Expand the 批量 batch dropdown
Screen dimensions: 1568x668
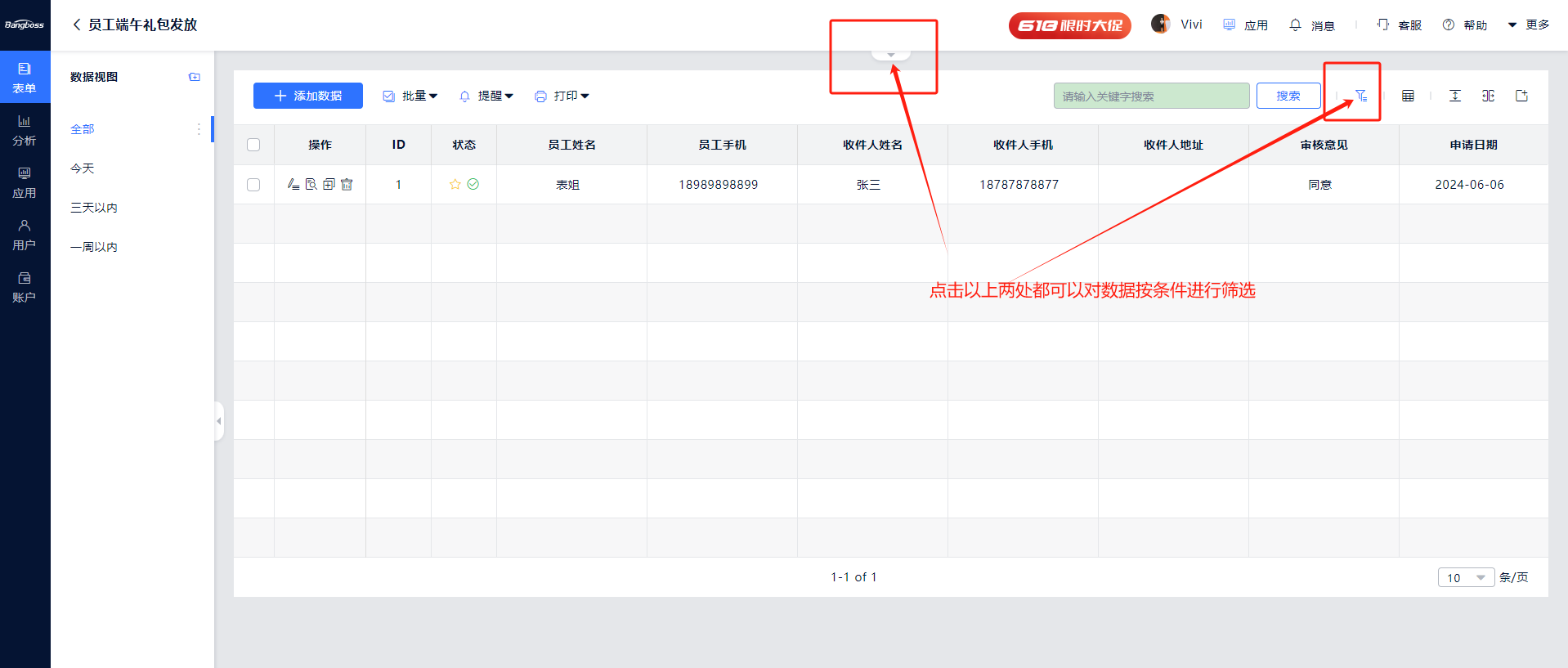coord(410,96)
